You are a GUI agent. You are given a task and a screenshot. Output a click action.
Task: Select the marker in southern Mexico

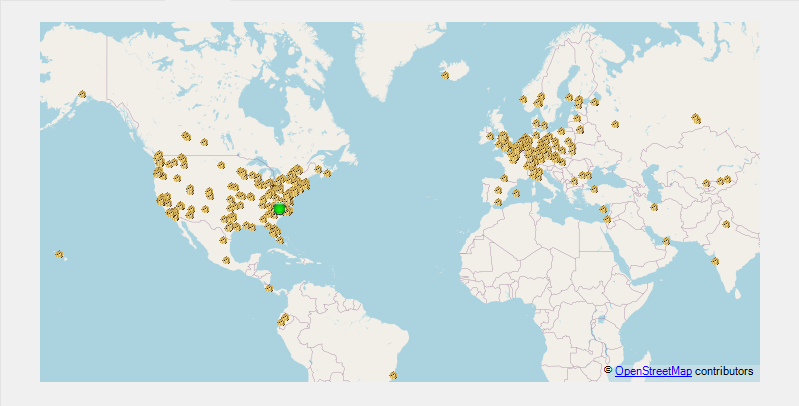(226, 260)
